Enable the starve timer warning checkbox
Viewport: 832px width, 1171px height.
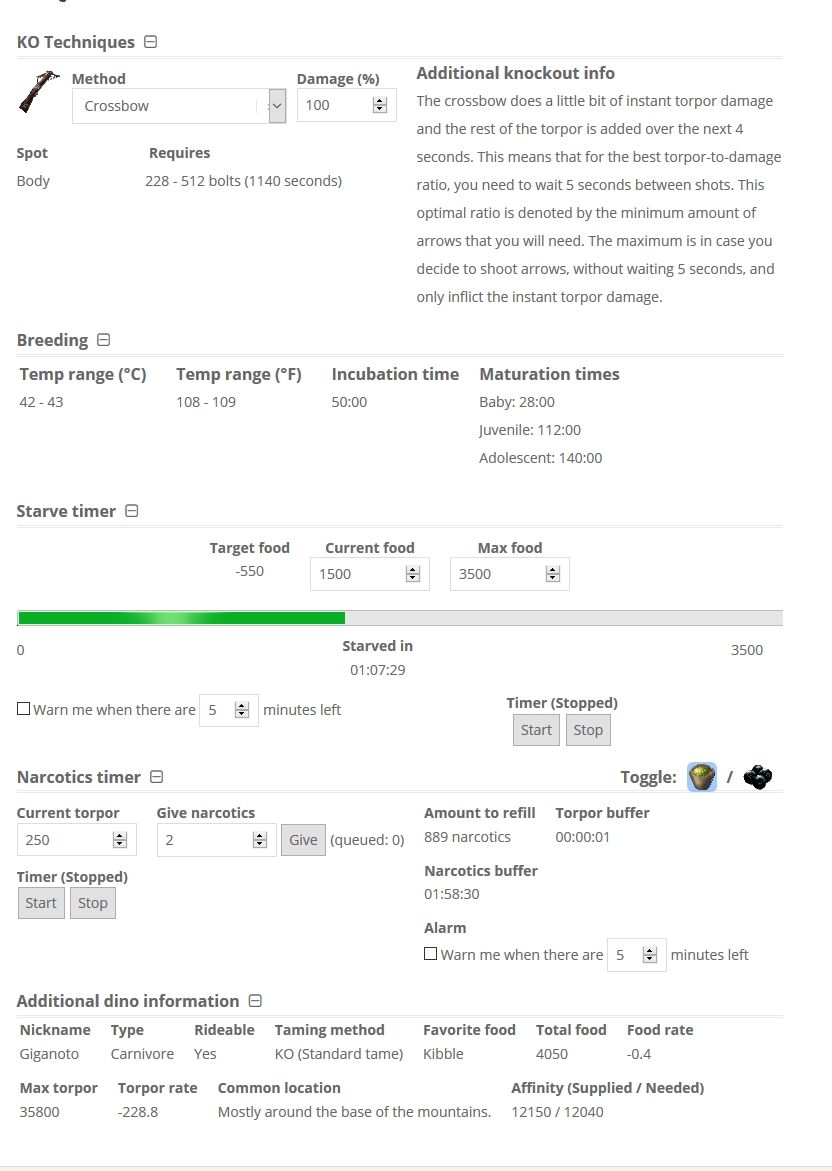coord(23,709)
